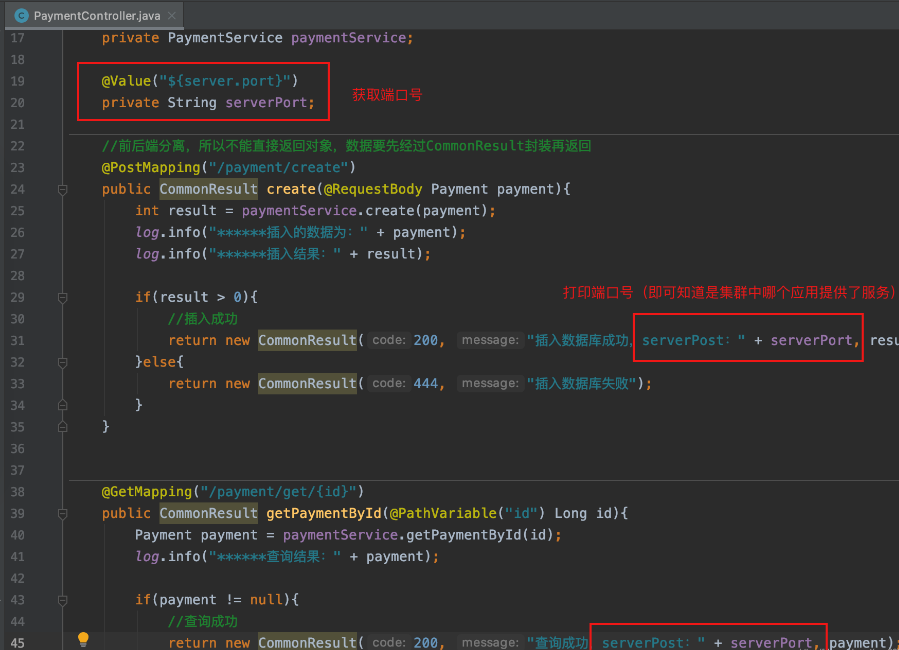Viewport: 899px width, 650px height.
Task: Click the @RequestBody annotation
Action: click(x=373, y=189)
